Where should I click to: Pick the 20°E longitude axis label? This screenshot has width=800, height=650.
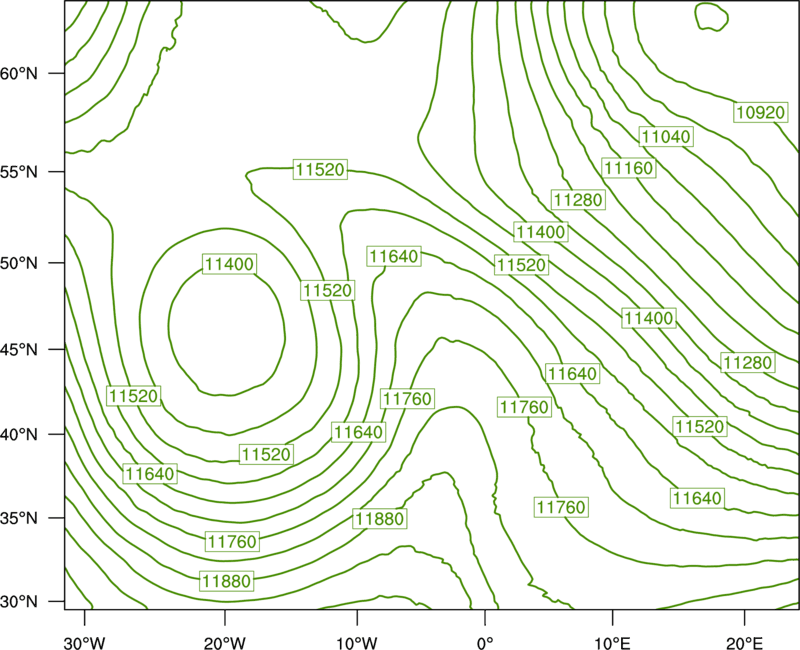coord(744,643)
